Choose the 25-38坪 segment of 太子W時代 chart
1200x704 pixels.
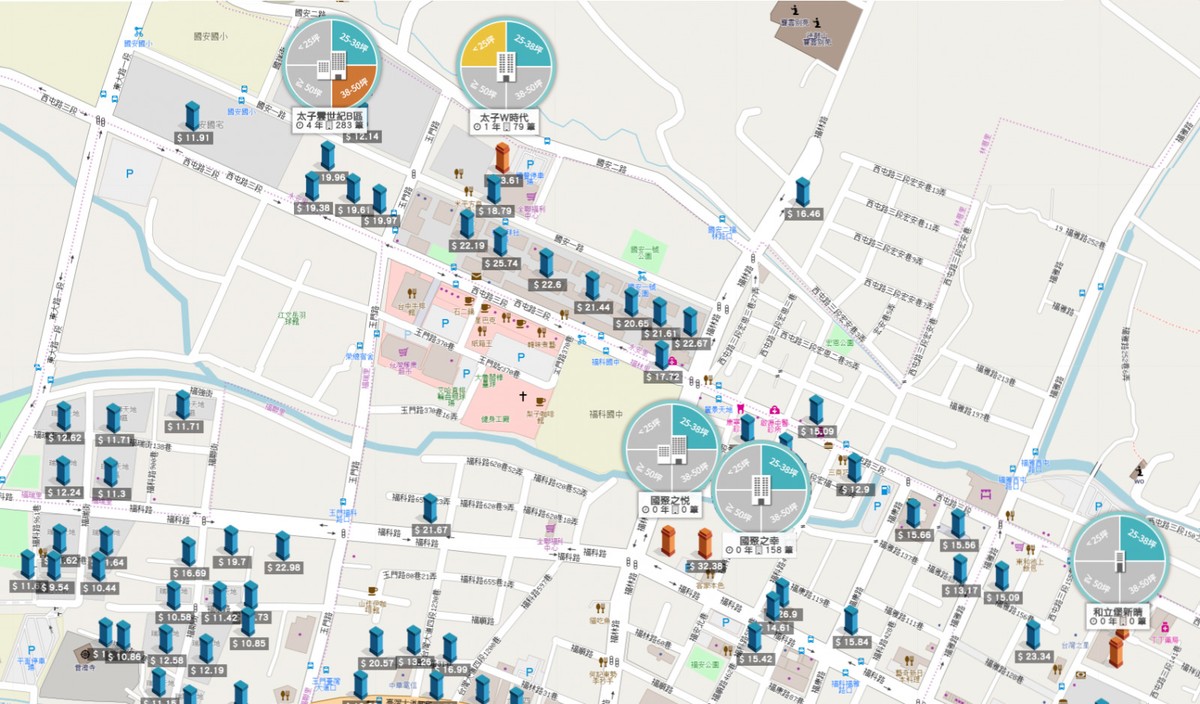coord(529,46)
